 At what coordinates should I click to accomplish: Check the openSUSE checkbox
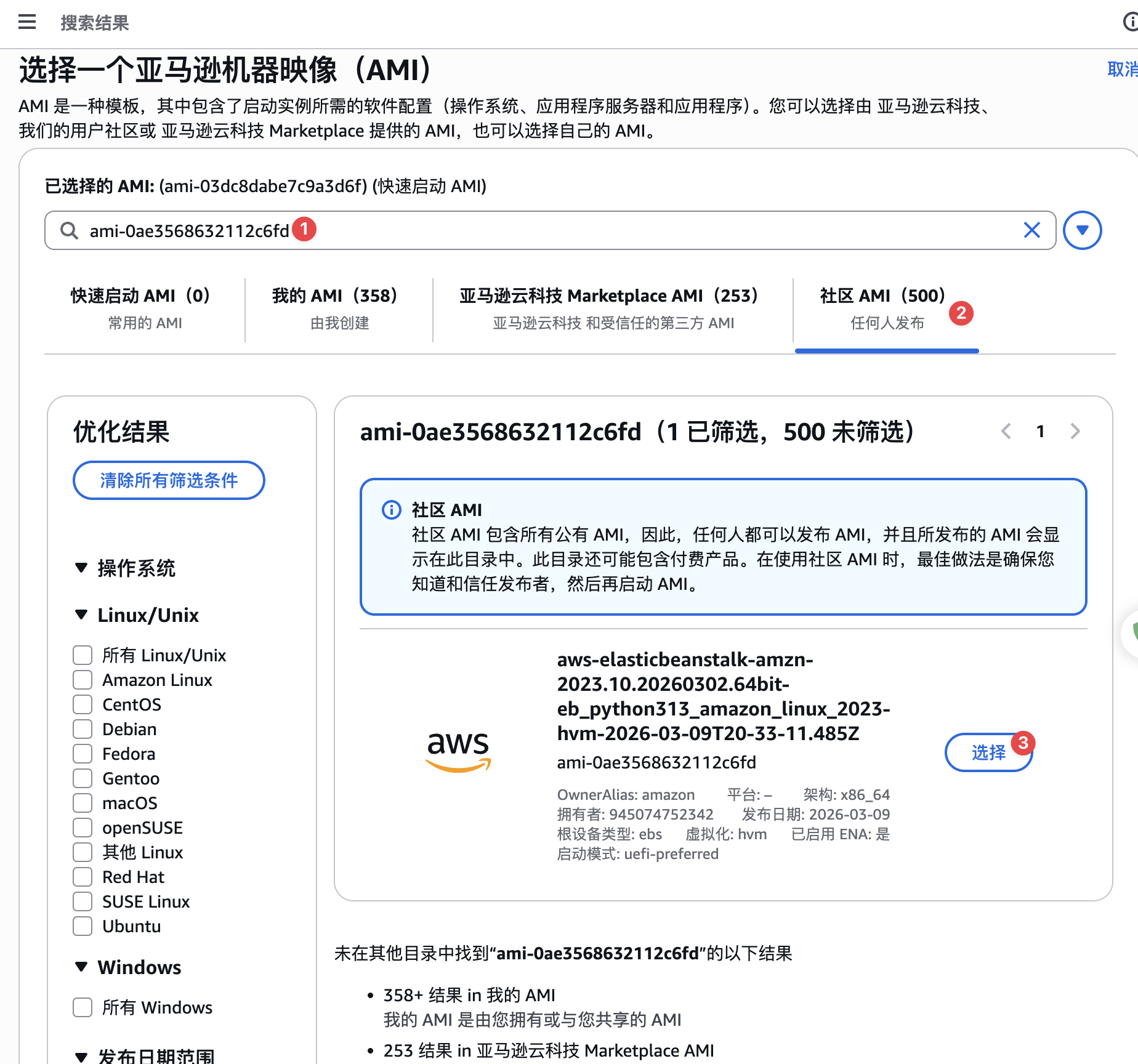[83, 827]
